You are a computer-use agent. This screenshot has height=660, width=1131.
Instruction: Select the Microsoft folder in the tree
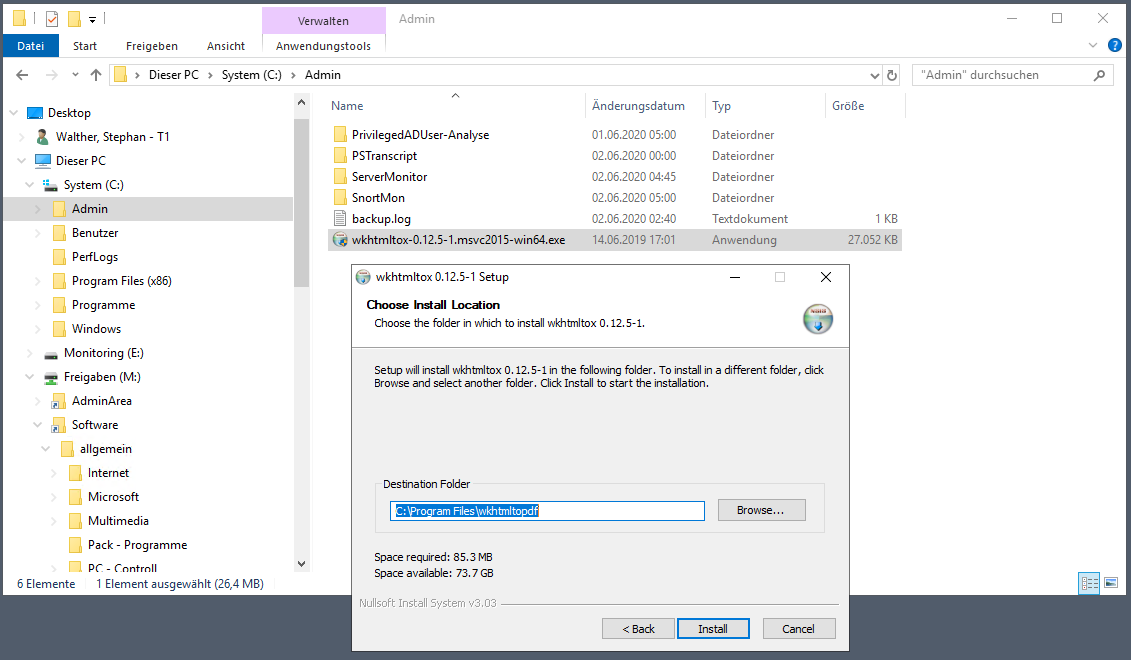(x=113, y=497)
